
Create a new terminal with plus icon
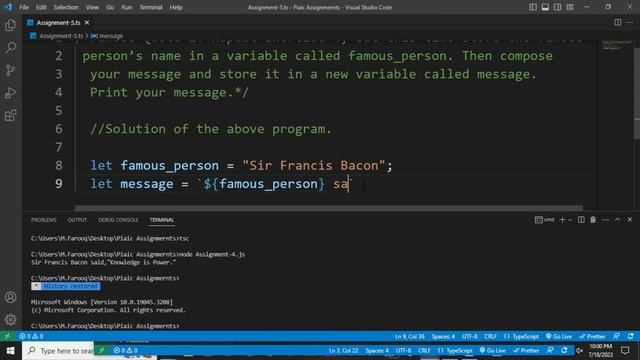point(562,220)
